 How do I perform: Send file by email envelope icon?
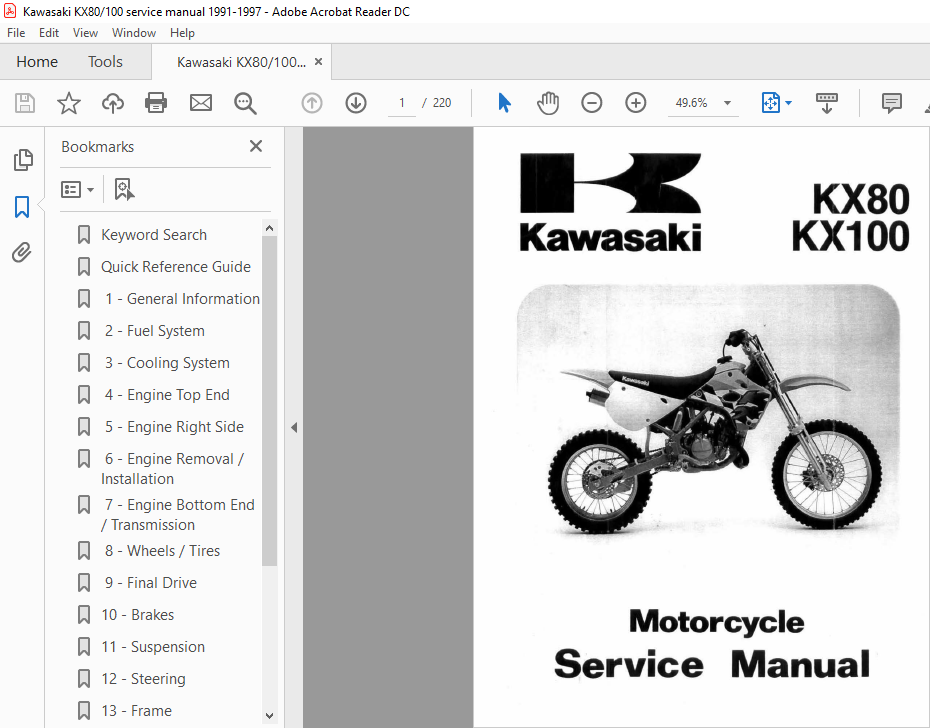click(x=200, y=103)
